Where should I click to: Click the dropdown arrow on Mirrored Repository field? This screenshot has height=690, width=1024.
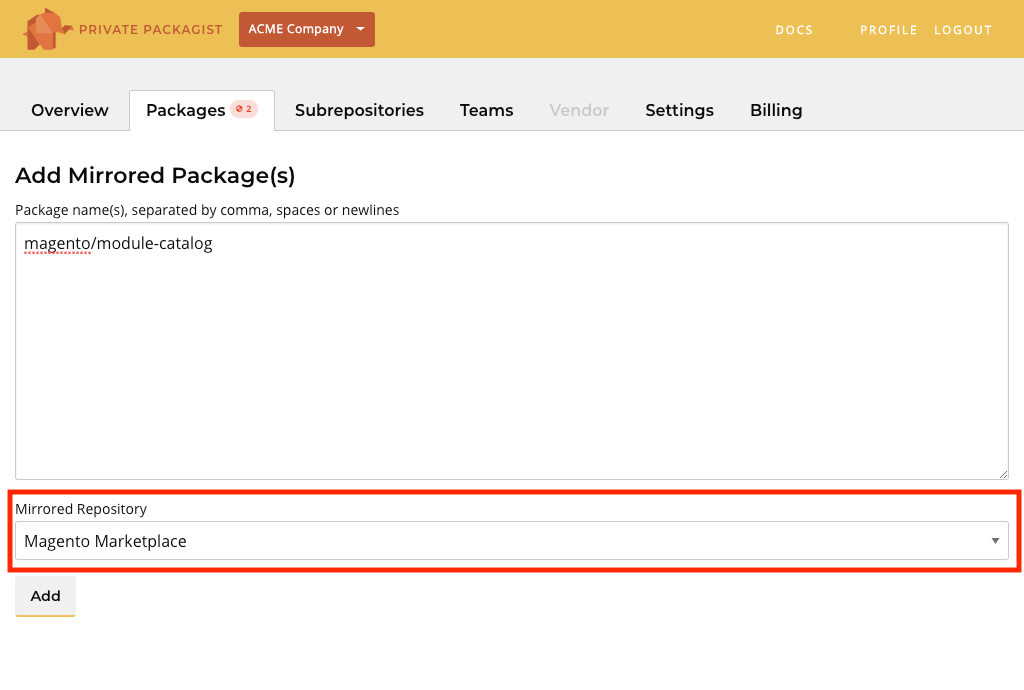tap(996, 540)
